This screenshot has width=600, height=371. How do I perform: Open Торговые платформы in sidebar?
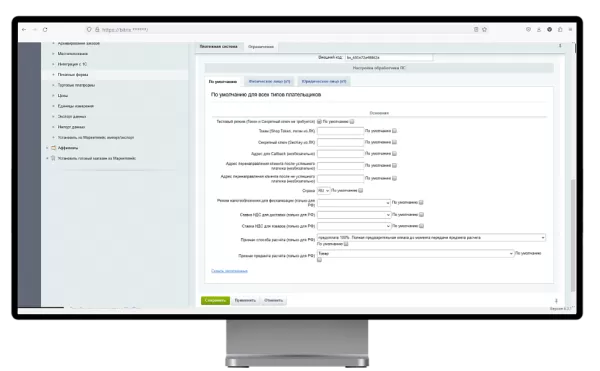pyautogui.click(x=76, y=85)
